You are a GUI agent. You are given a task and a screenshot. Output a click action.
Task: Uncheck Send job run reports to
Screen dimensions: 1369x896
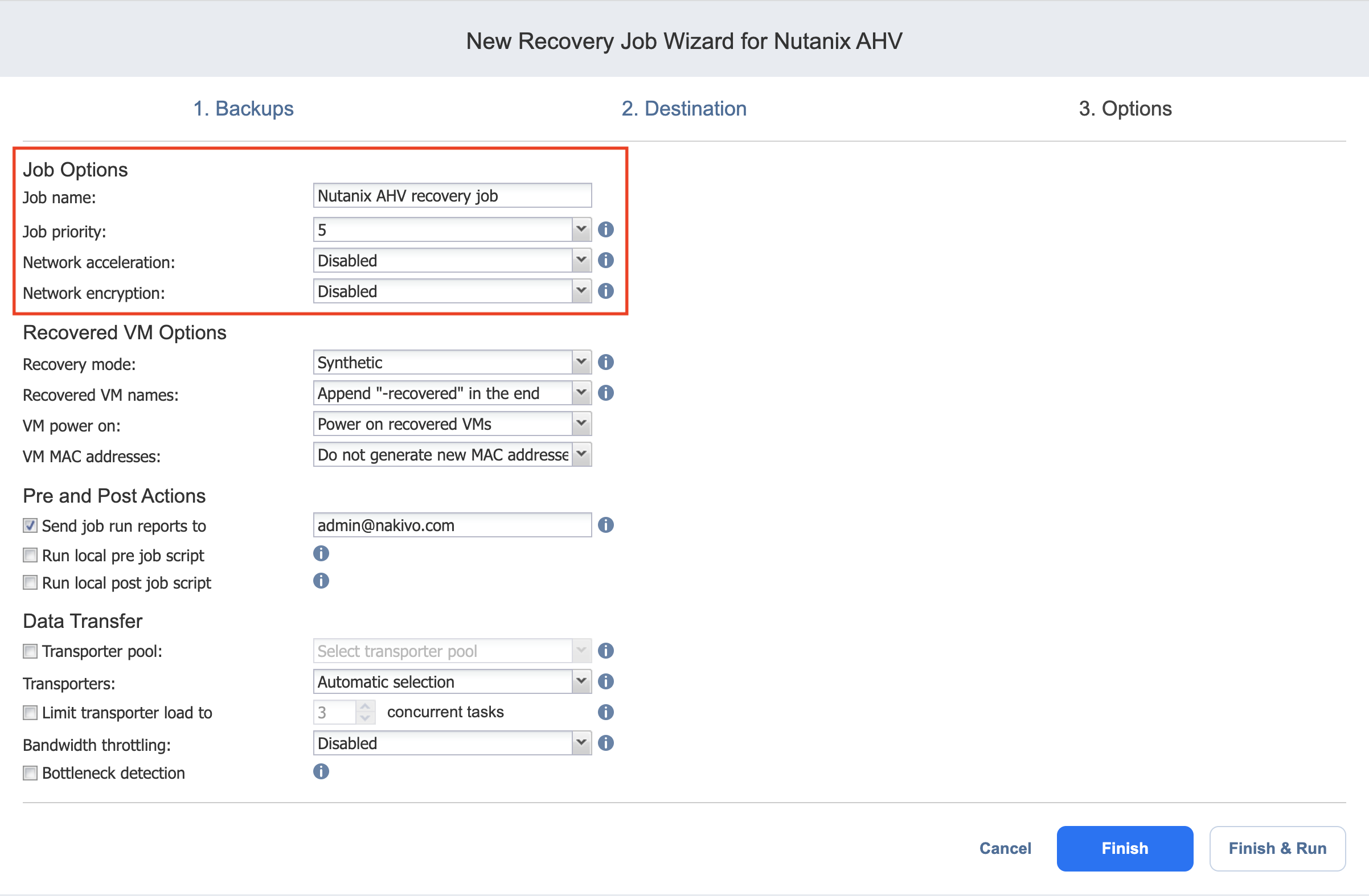click(30, 525)
